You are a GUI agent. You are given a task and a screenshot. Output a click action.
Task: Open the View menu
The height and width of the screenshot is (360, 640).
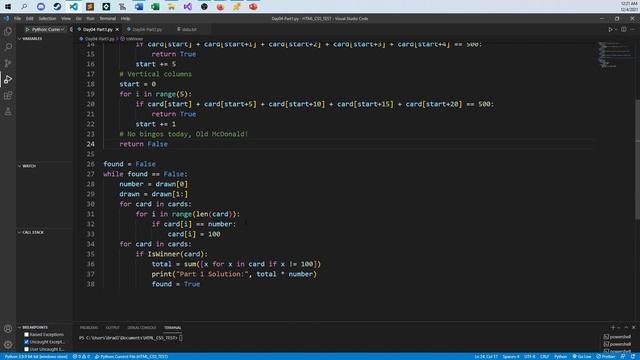66,18
